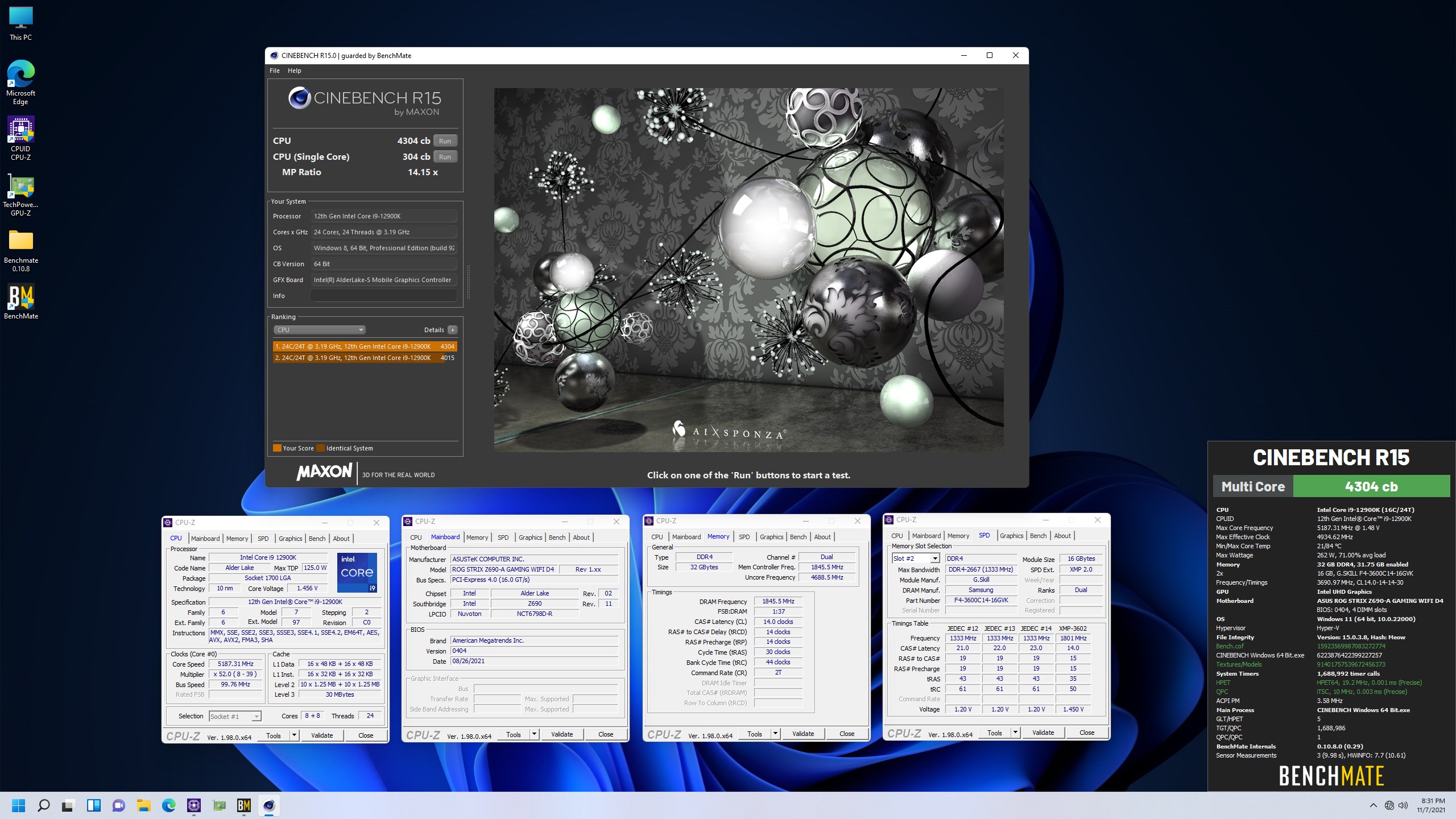The height and width of the screenshot is (819, 1456).
Task: Run the CPU multi-core test
Action: tap(445, 141)
